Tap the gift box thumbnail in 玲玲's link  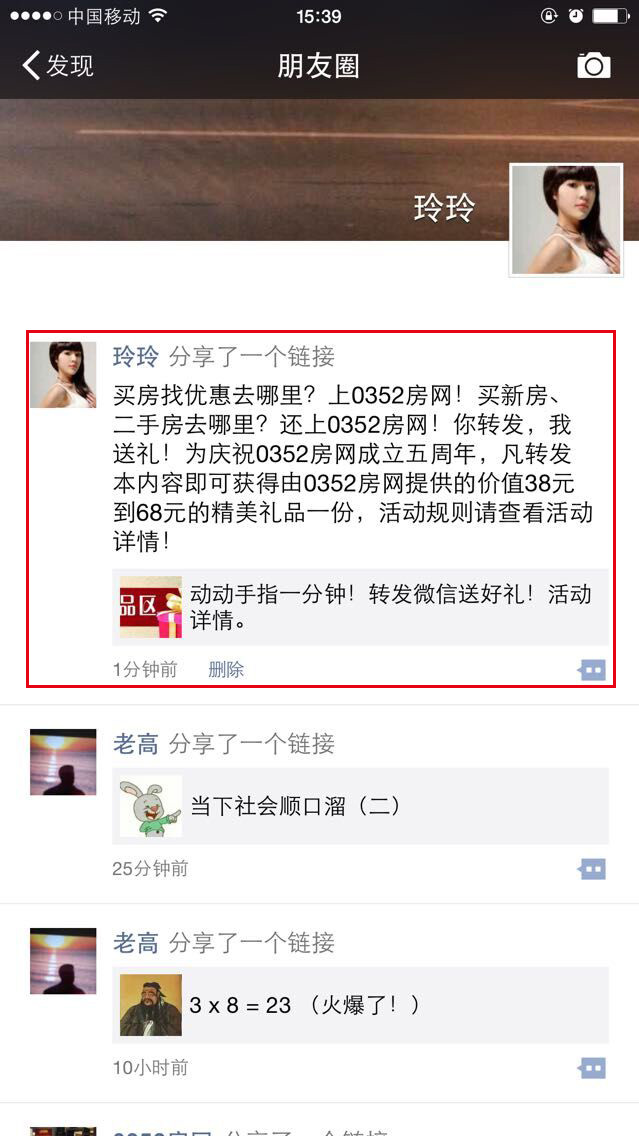click(151, 607)
